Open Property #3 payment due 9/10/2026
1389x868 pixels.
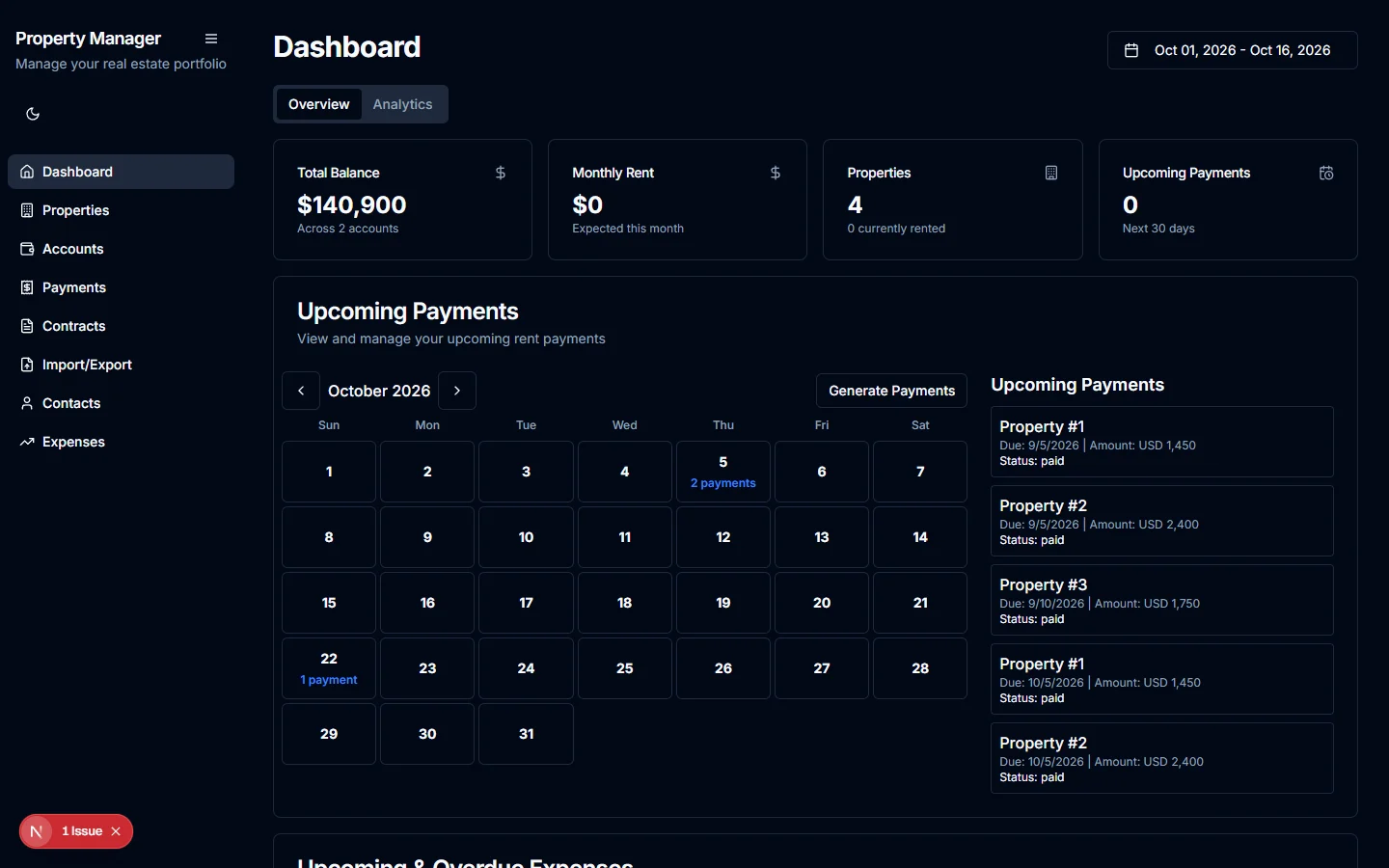[x=1162, y=600]
